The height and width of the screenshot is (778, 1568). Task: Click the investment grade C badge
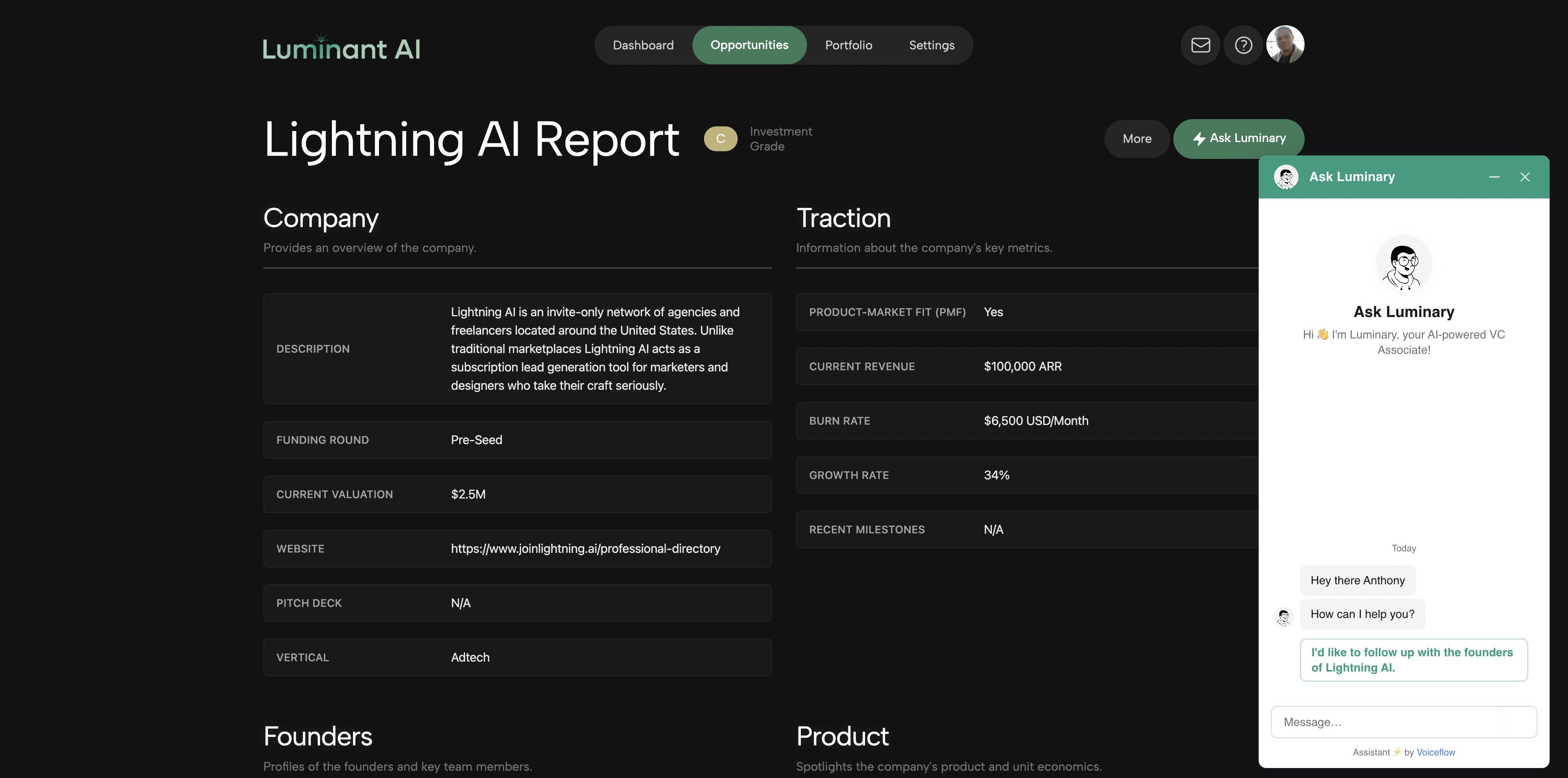pos(721,139)
